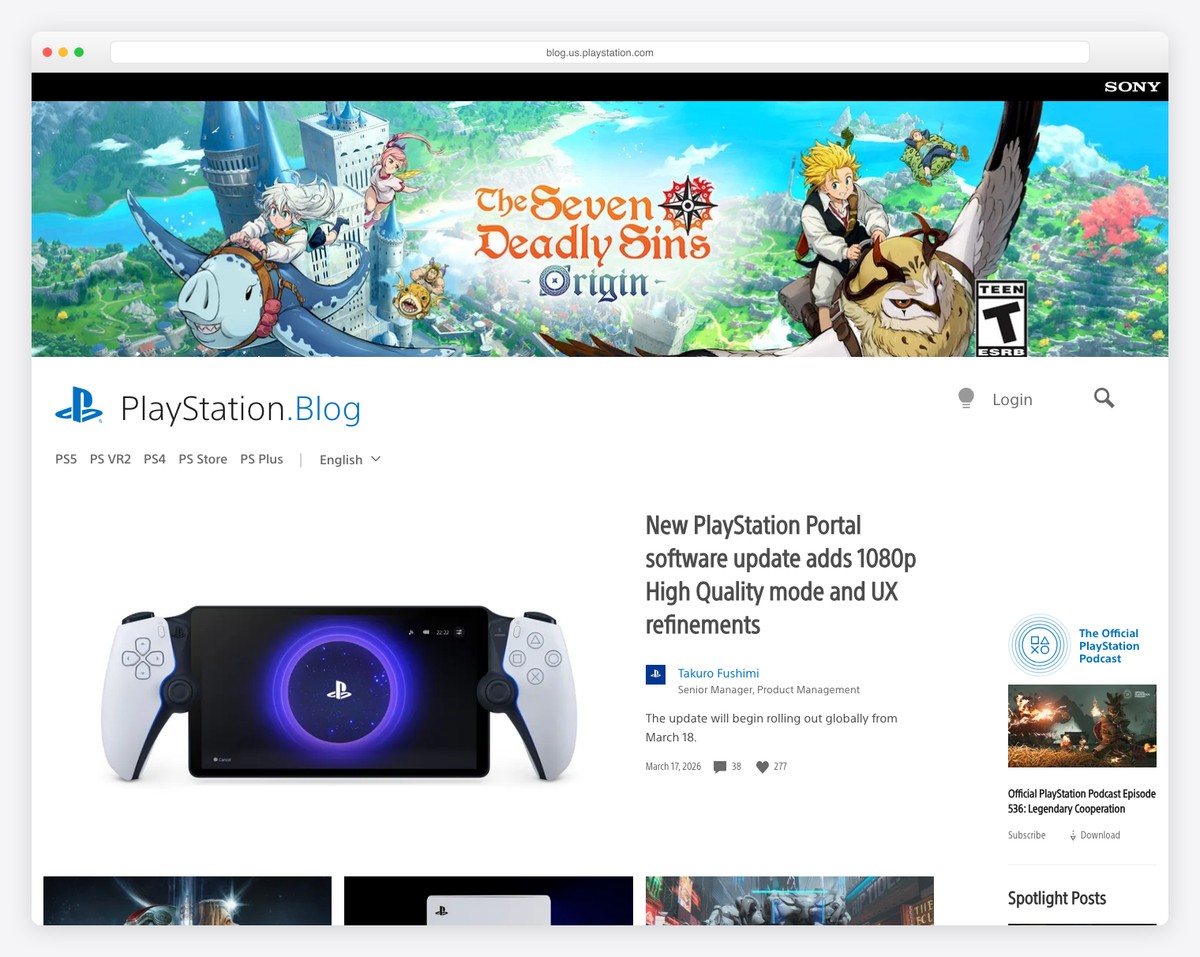Click the lightbulb icon beside Login
Image resolution: width=1200 pixels, height=957 pixels.
pos(966,397)
